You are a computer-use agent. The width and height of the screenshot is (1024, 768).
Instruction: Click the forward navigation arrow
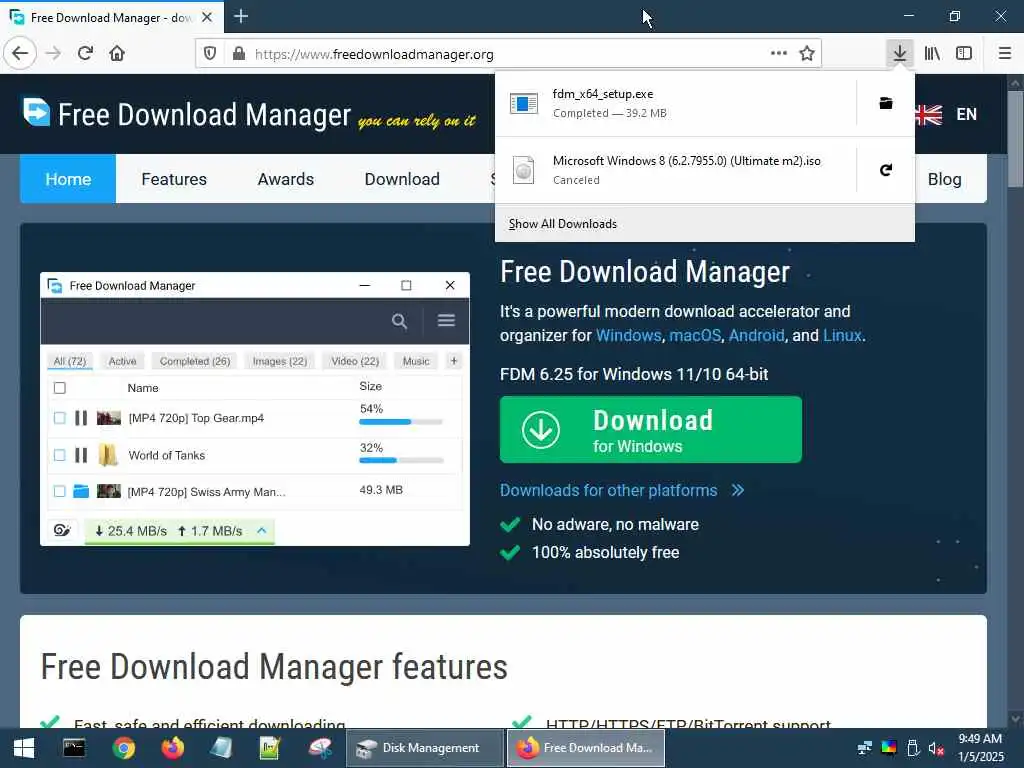(x=54, y=53)
